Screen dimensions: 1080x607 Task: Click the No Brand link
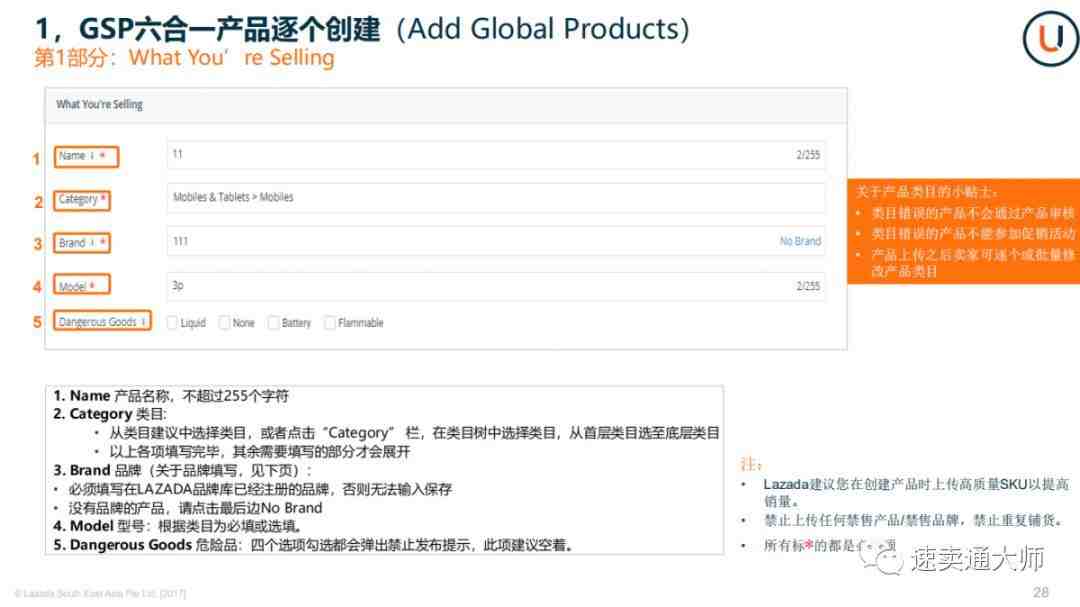(800, 241)
